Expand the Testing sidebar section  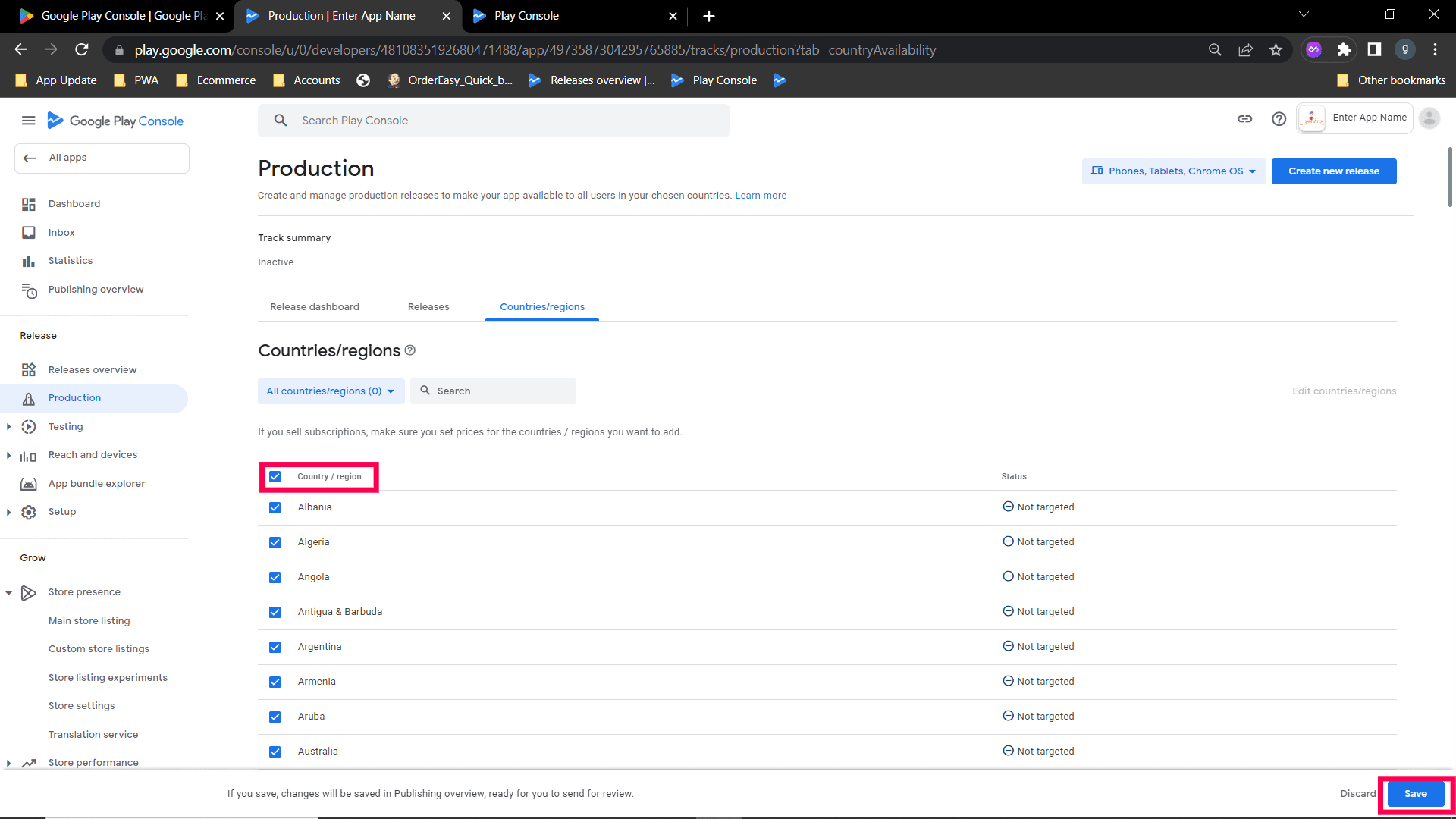click(x=8, y=427)
